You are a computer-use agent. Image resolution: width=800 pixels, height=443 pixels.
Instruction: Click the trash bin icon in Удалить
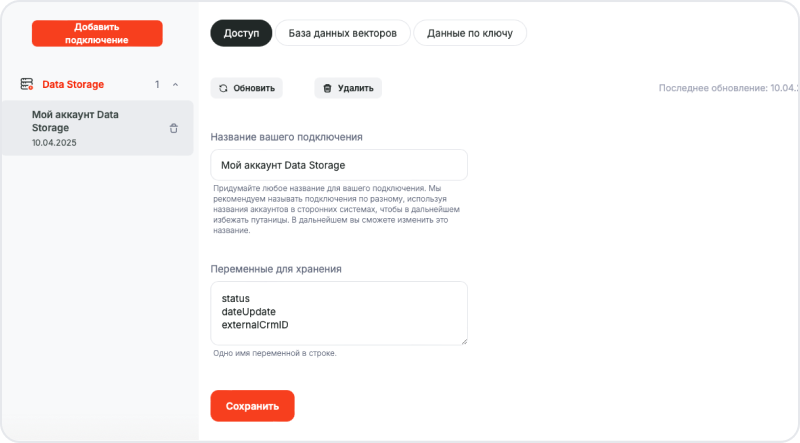tap(327, 88)
